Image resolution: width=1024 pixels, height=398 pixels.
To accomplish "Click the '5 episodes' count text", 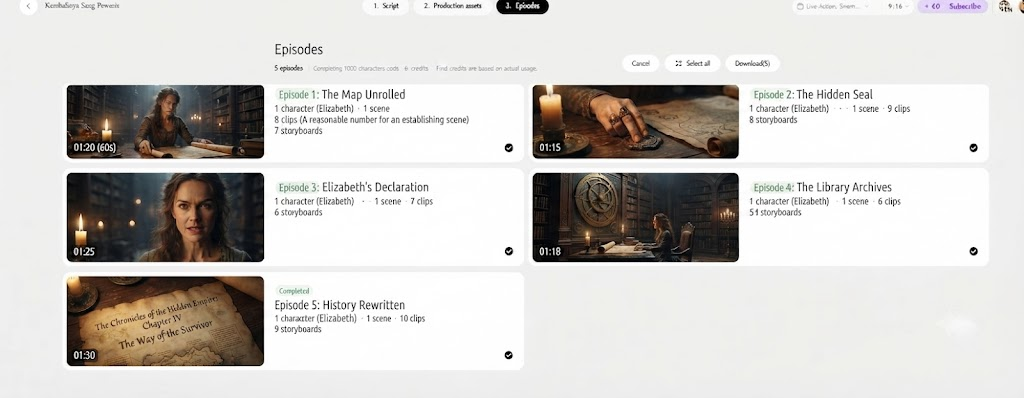I will [289, 68].
